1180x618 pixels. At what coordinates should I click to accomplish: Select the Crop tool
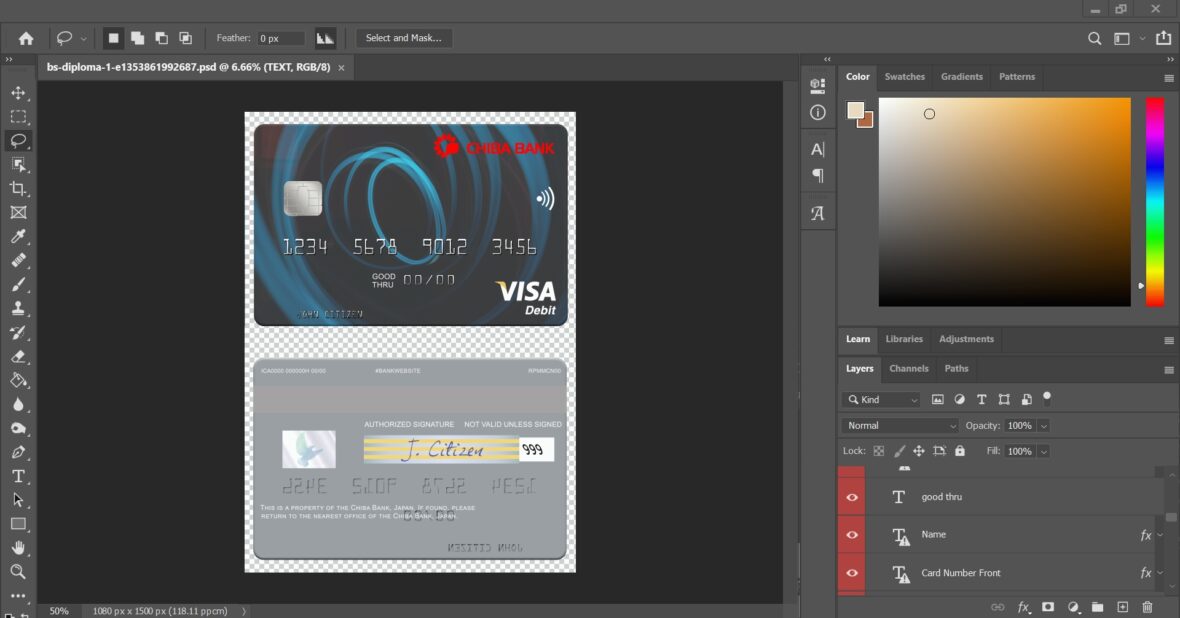point(18,189)
